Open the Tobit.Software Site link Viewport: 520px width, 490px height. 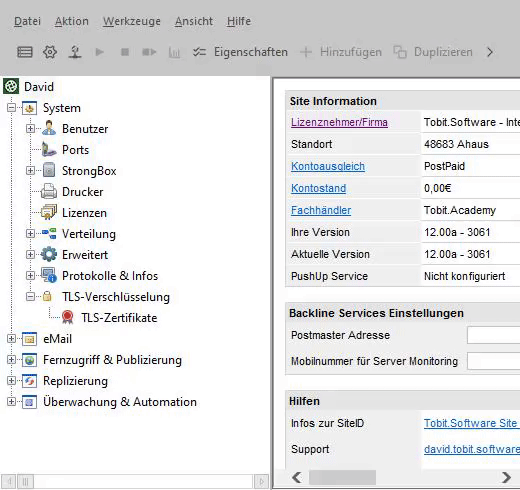point(471,423)
